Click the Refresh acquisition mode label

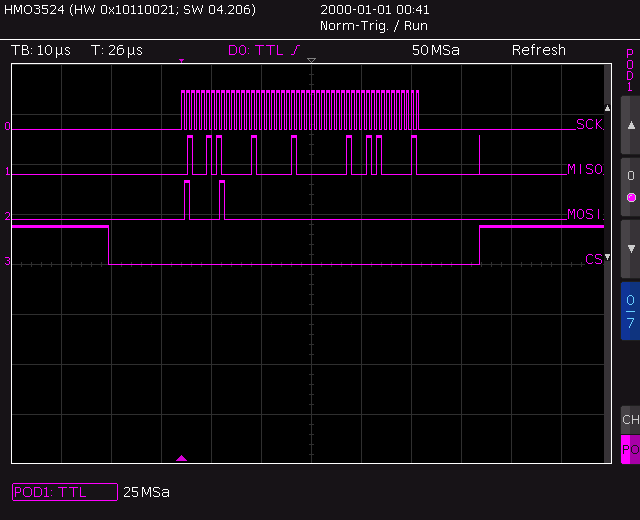point(539,50)
